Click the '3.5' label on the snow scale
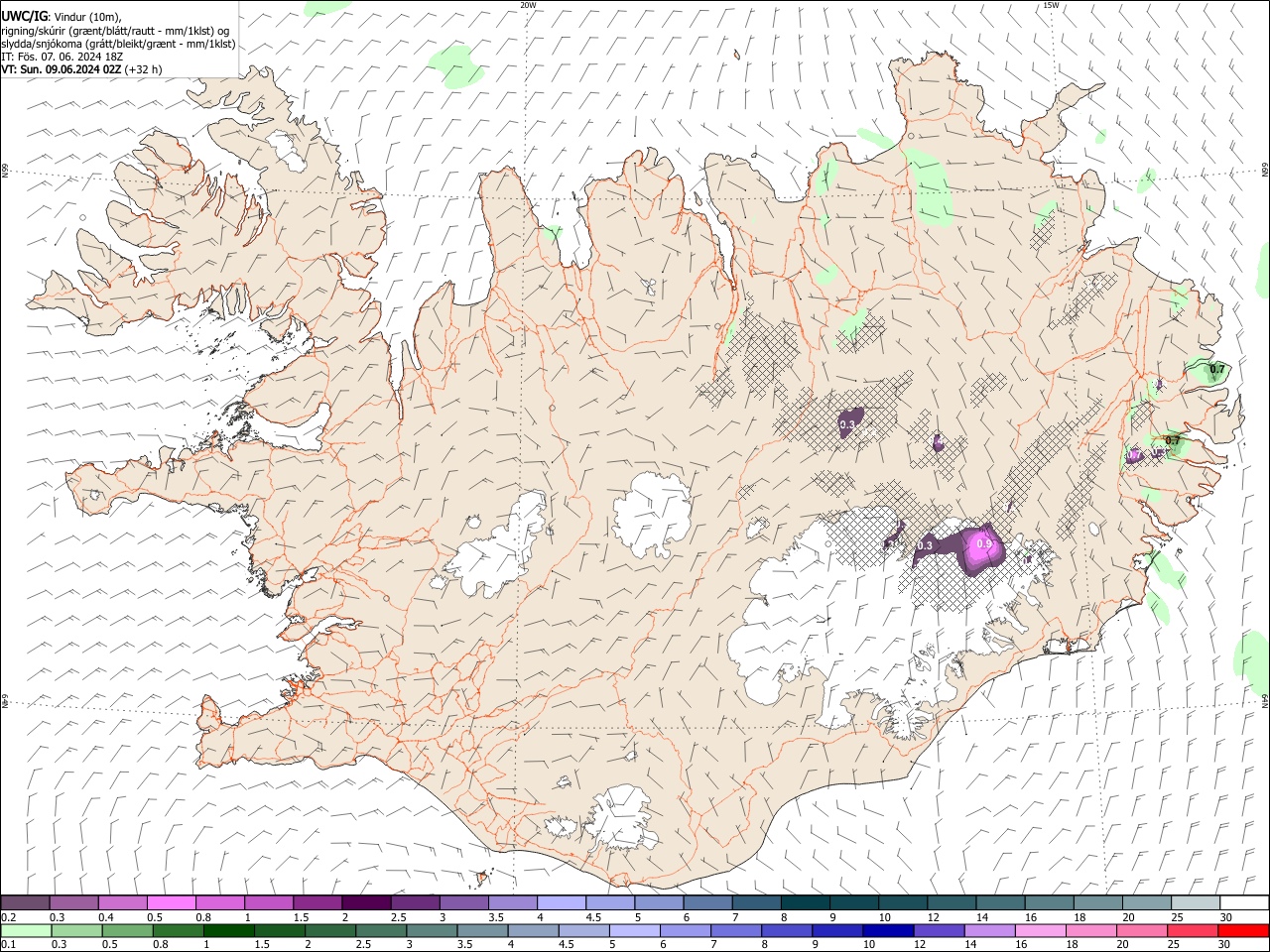Image resolution: width=1270 pixels, height=952 pixels. click(x=496, y=917)
